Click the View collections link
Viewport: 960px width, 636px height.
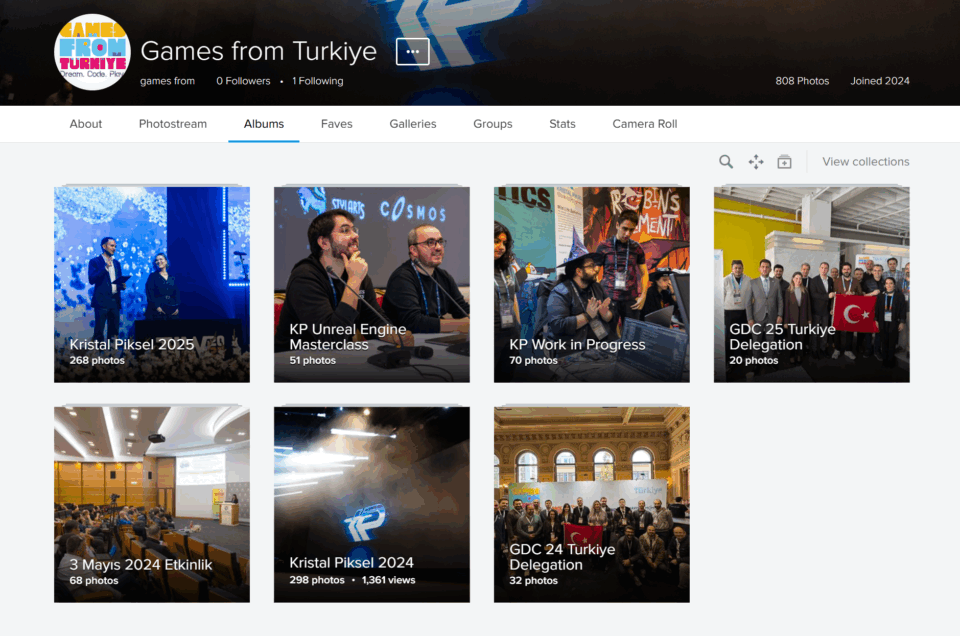tap(866, 162)
